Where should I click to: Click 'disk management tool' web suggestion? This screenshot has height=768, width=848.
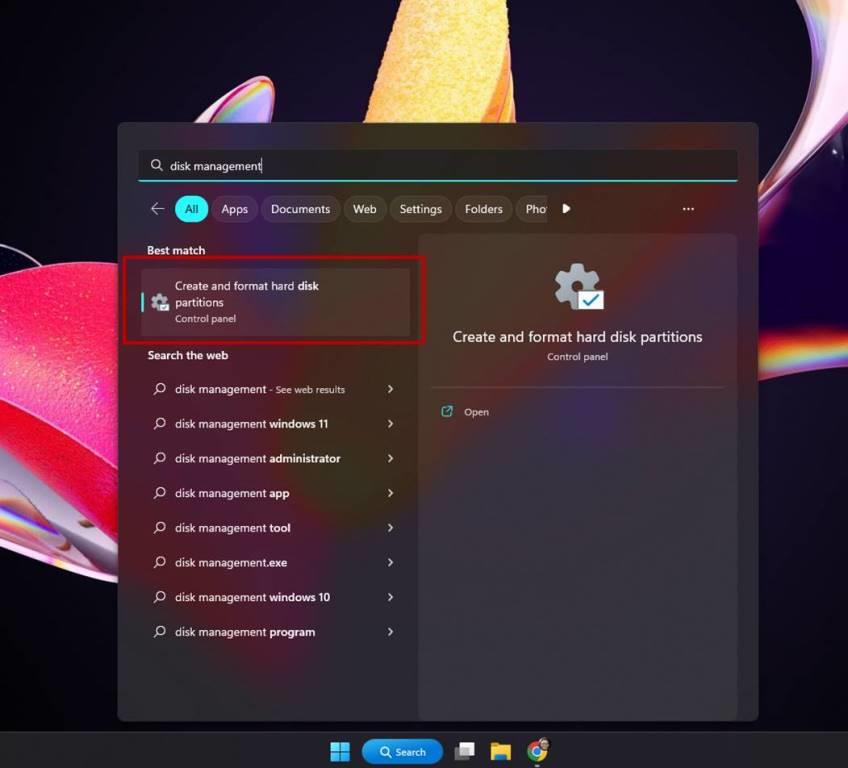[233, 528]
